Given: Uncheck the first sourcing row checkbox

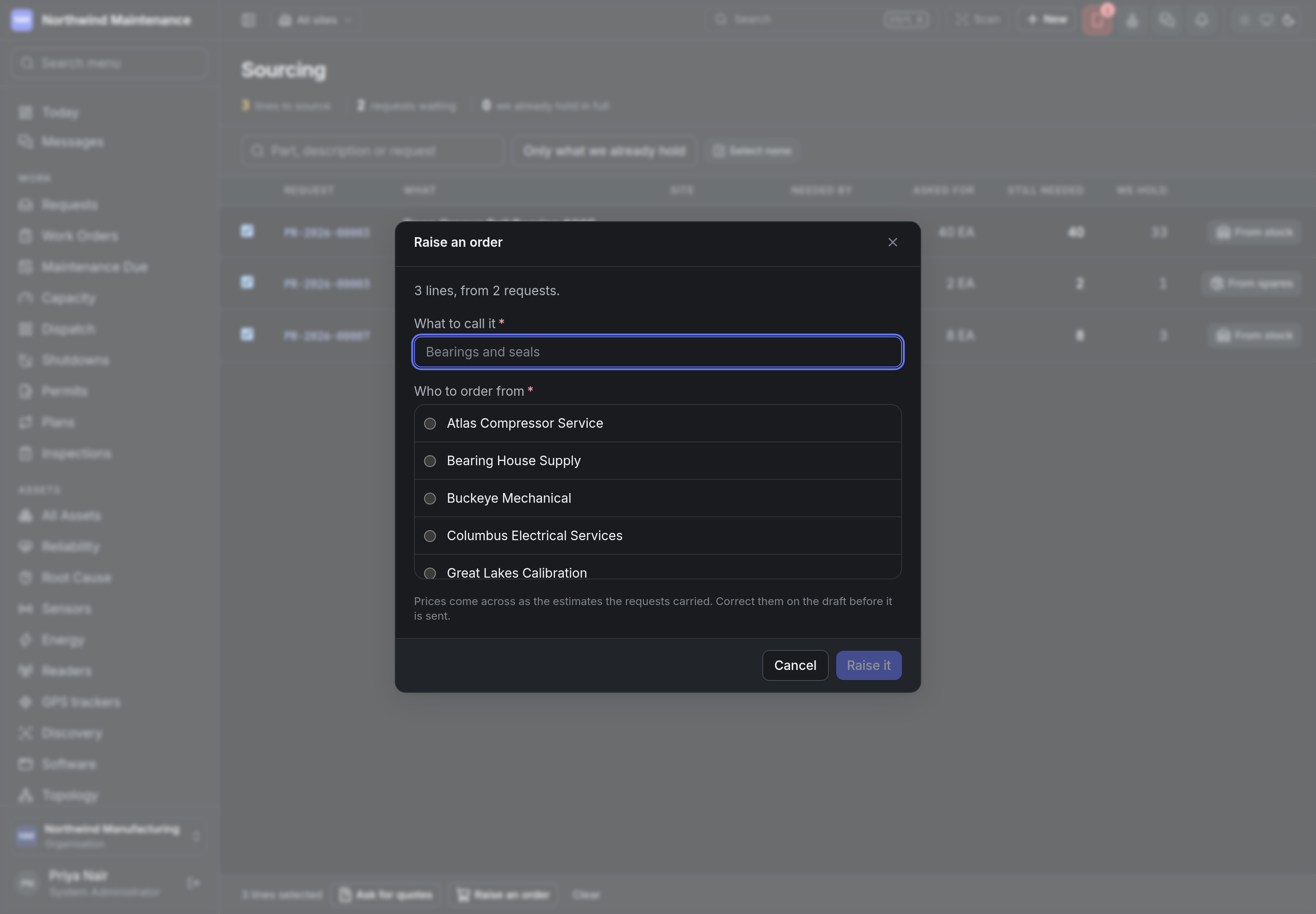Looking at the screenshot, I should pyautogui.click(x=247, y=231).
